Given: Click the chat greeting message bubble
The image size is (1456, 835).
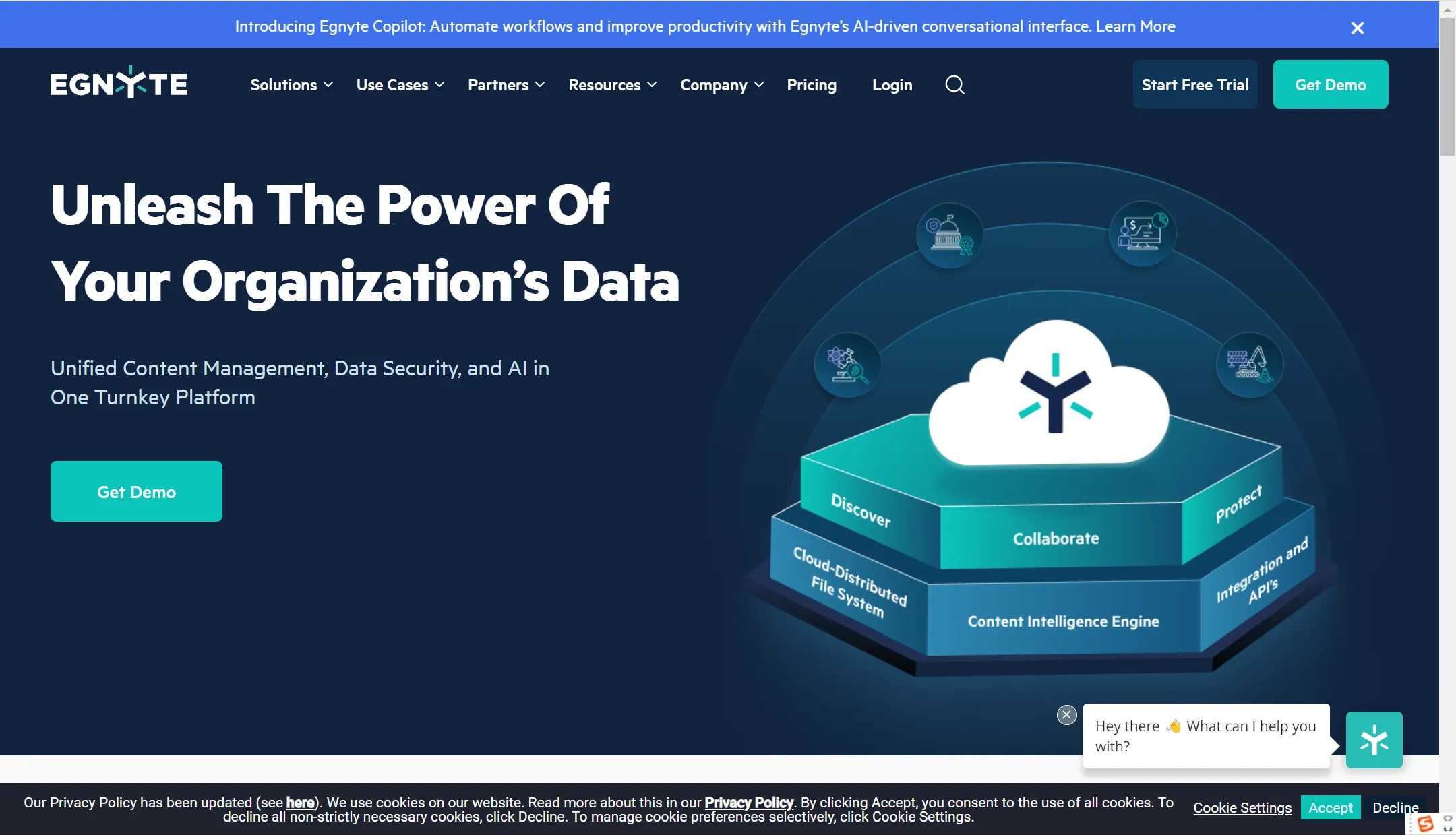Looking at the screenshot, I should click(x=1206, y=736).
